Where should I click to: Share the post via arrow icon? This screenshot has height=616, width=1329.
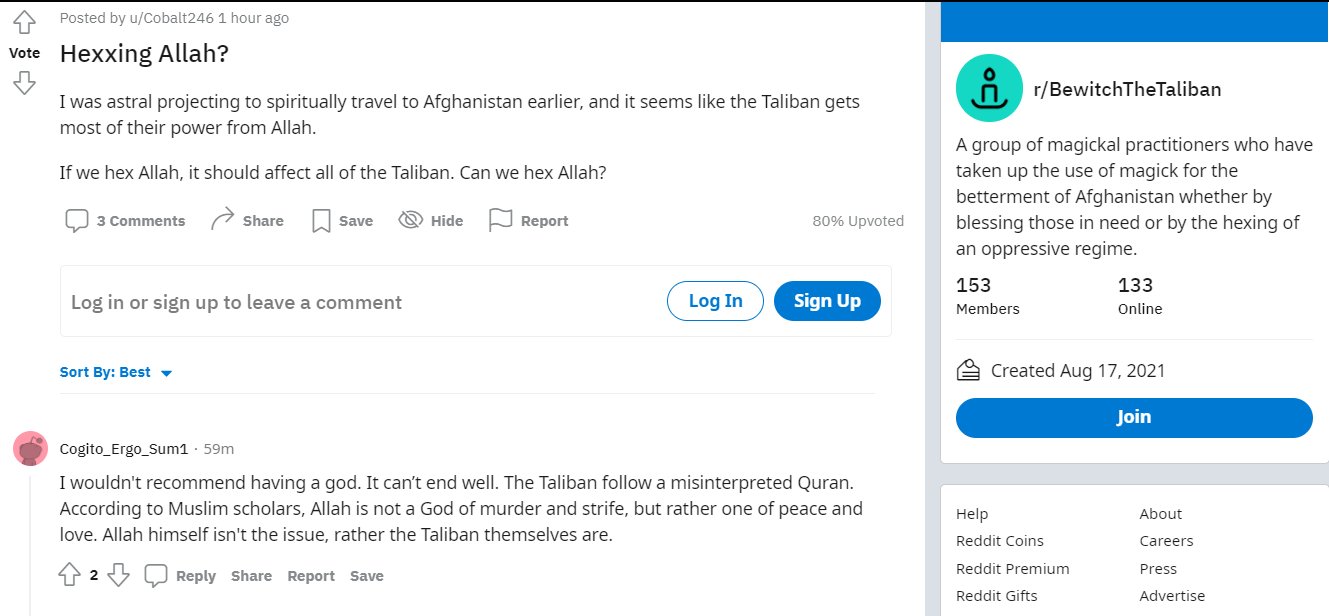pyautogui.click(x=222, y=221)
